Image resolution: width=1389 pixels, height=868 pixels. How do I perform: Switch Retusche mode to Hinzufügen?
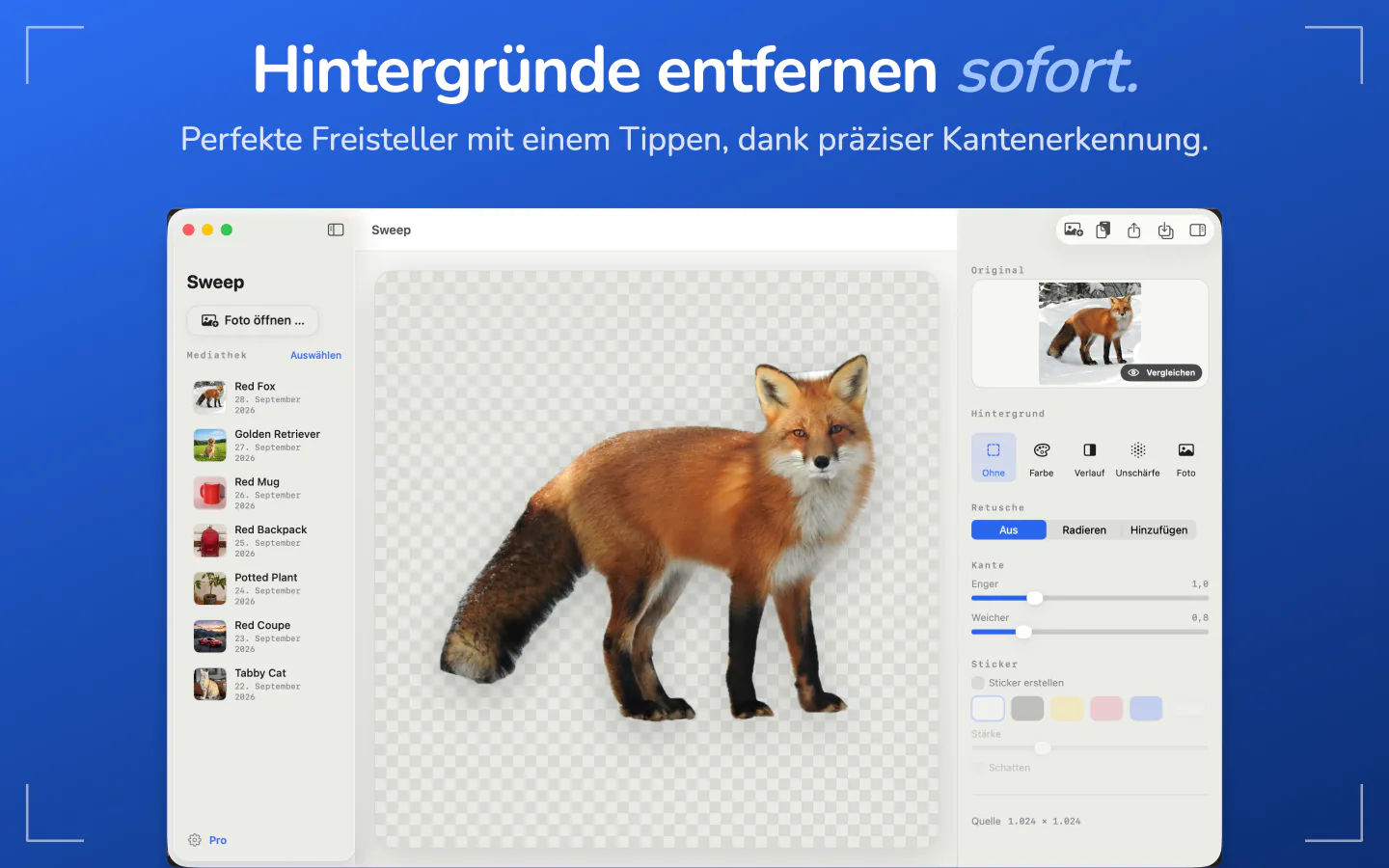[x=1159, y=529]
